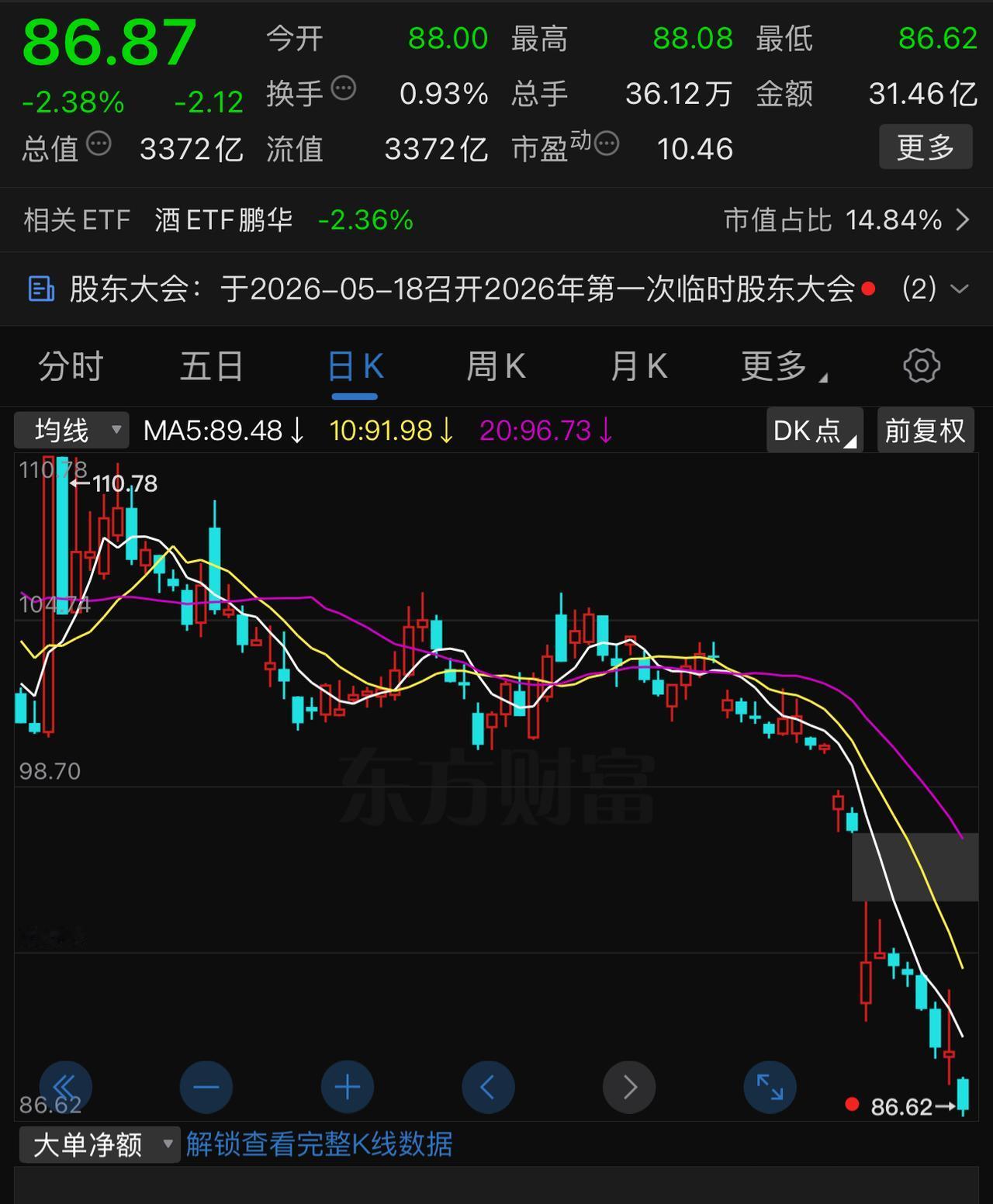The width and height of the screenshot is (993, 1204).
Task: Tap the info icon beside 总值
Action: [99, 144]
